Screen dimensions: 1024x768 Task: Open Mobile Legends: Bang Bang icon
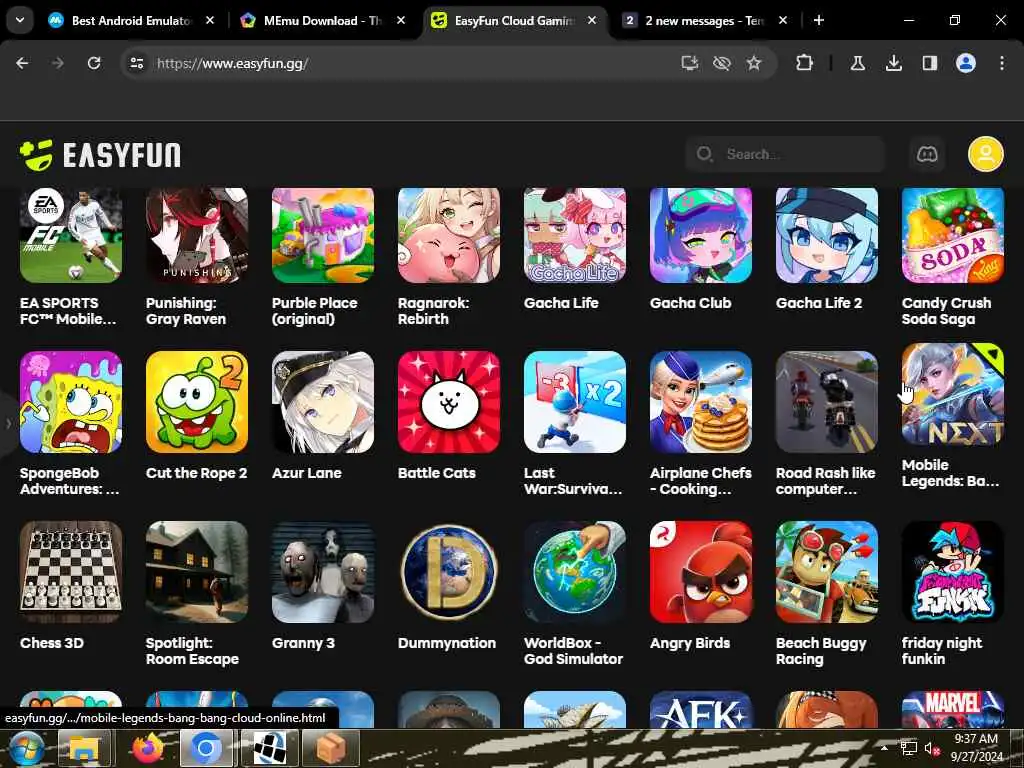pyautogui.click(x=953, y=394)
